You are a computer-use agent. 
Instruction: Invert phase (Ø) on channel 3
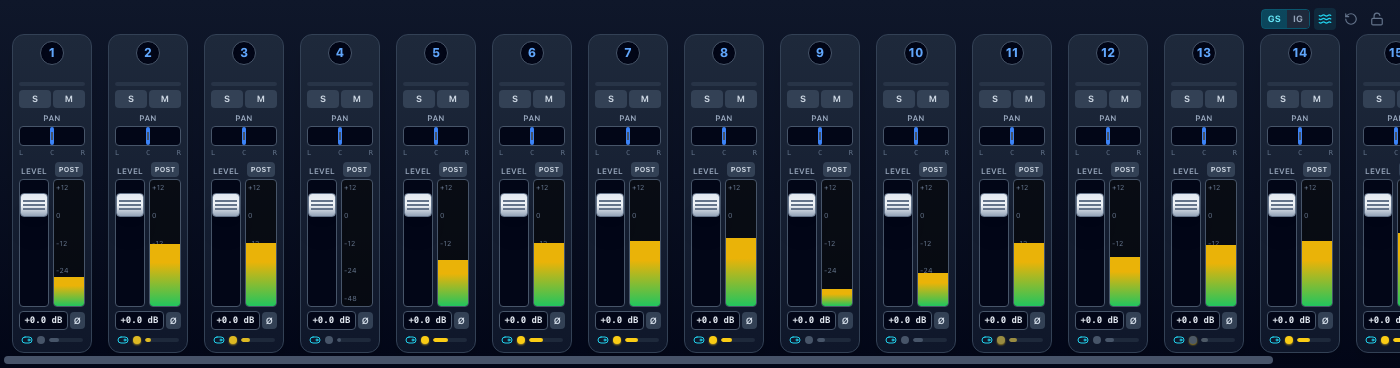(269, 320)
